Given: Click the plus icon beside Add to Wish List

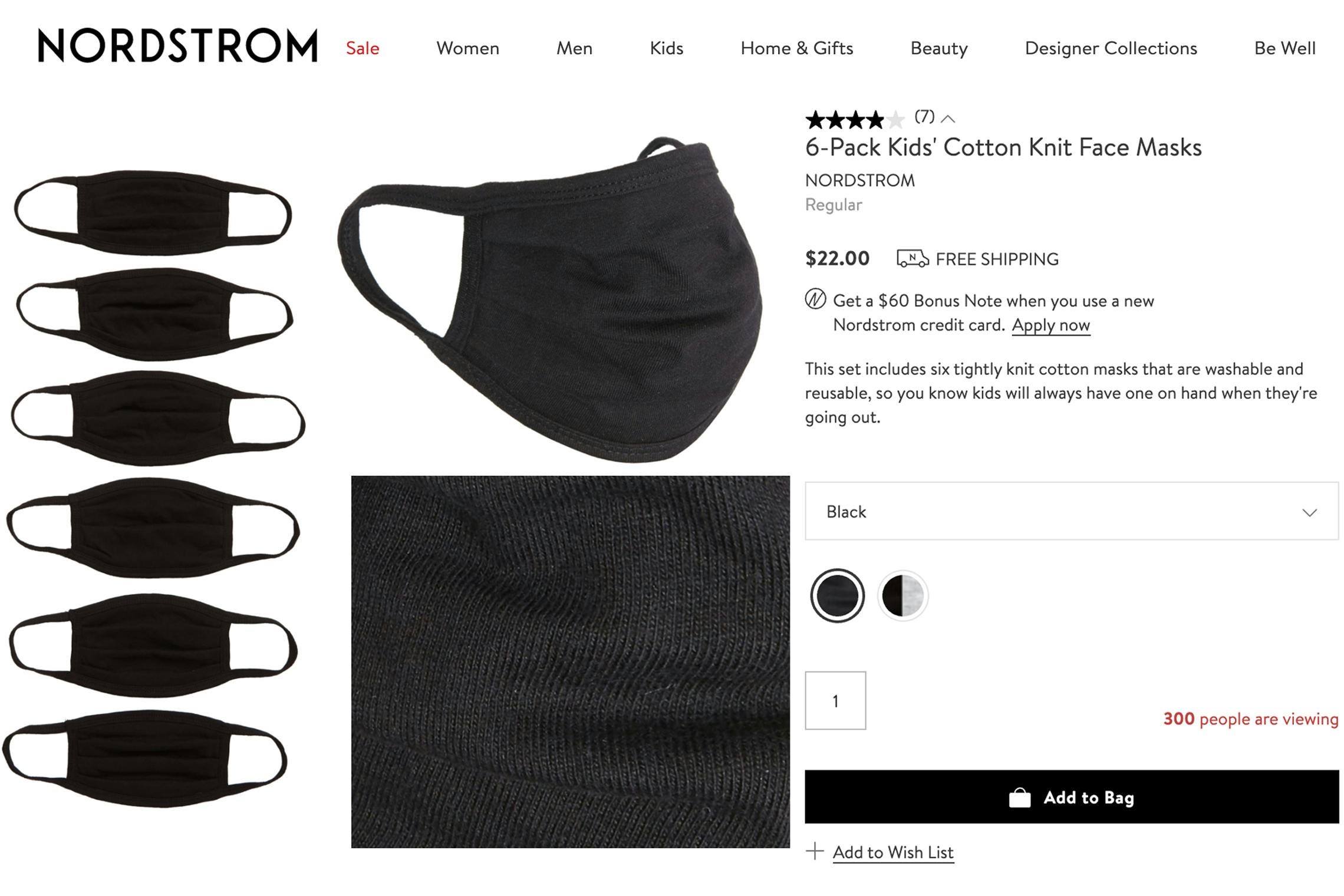Looking at the screenshot, I should coord(815,851).
